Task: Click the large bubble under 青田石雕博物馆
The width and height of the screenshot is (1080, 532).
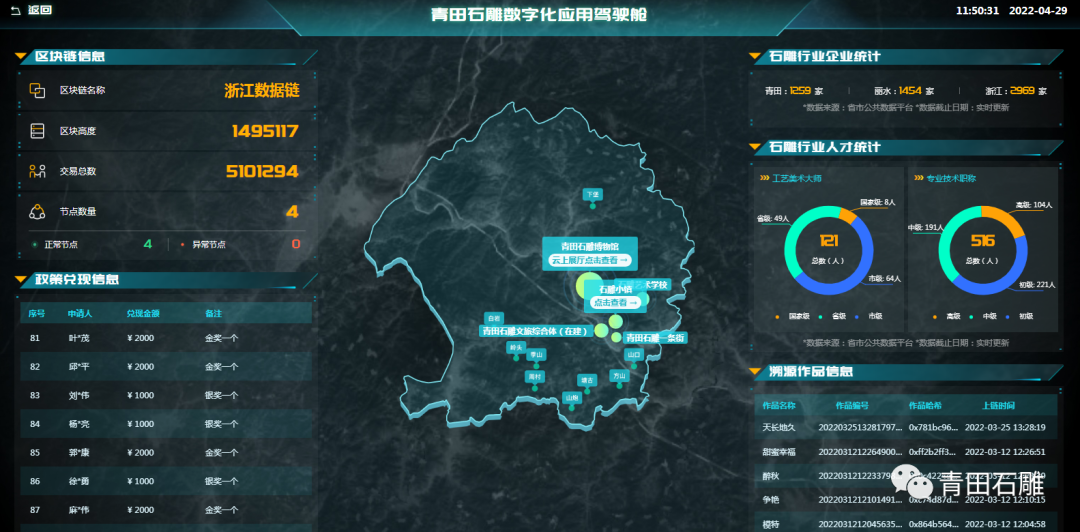Action: tap(589, 285)
